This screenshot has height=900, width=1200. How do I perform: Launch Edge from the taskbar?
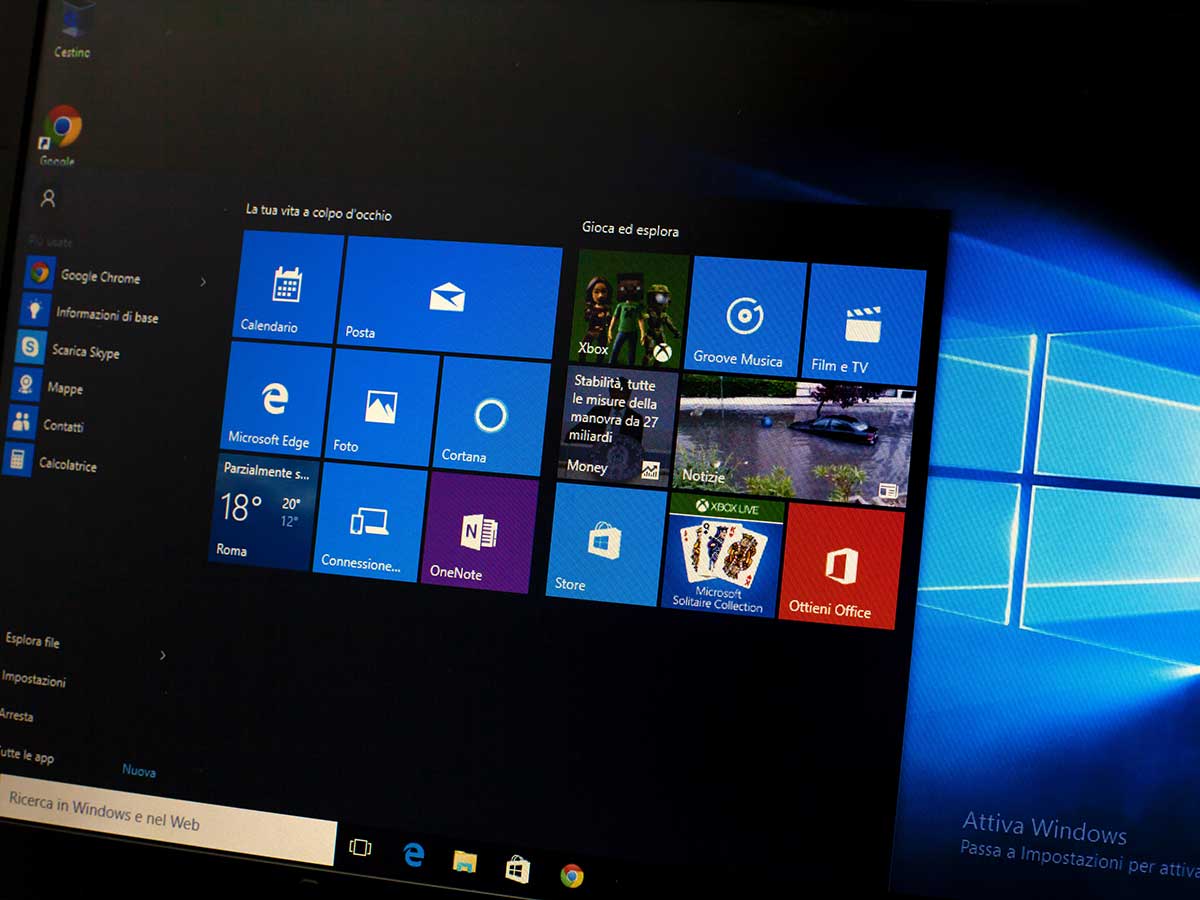(413, 854)
